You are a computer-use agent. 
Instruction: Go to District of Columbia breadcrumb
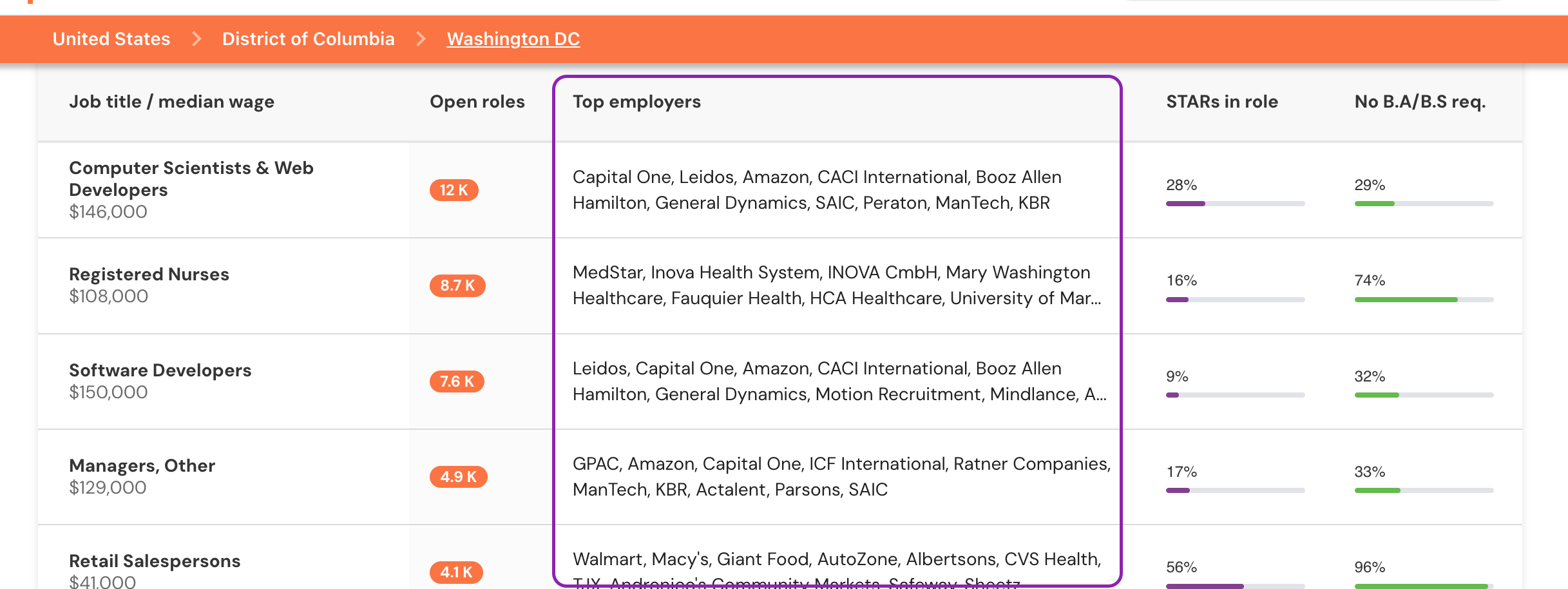click(x=308, y=39)
